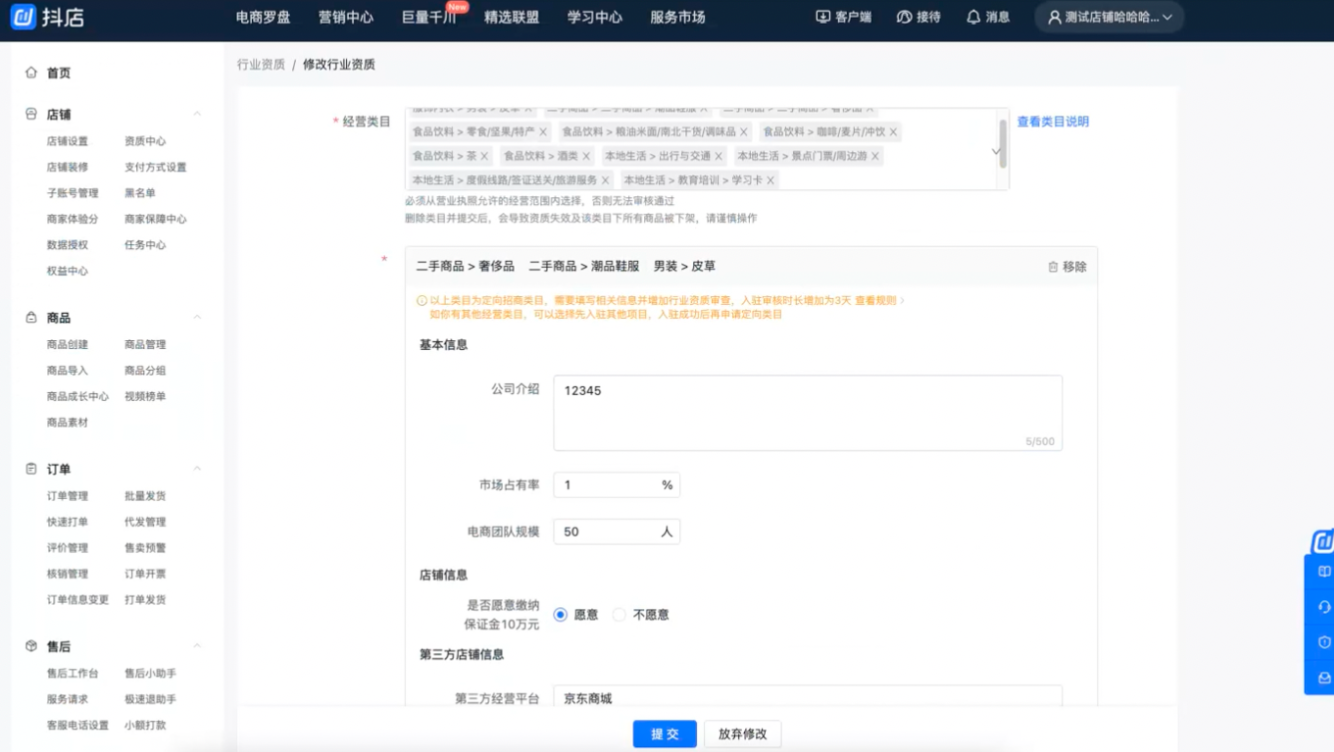Go to 营销中心 in top navigation
1334x752 pixels.
pyautogui.click(x=346, y=17)
